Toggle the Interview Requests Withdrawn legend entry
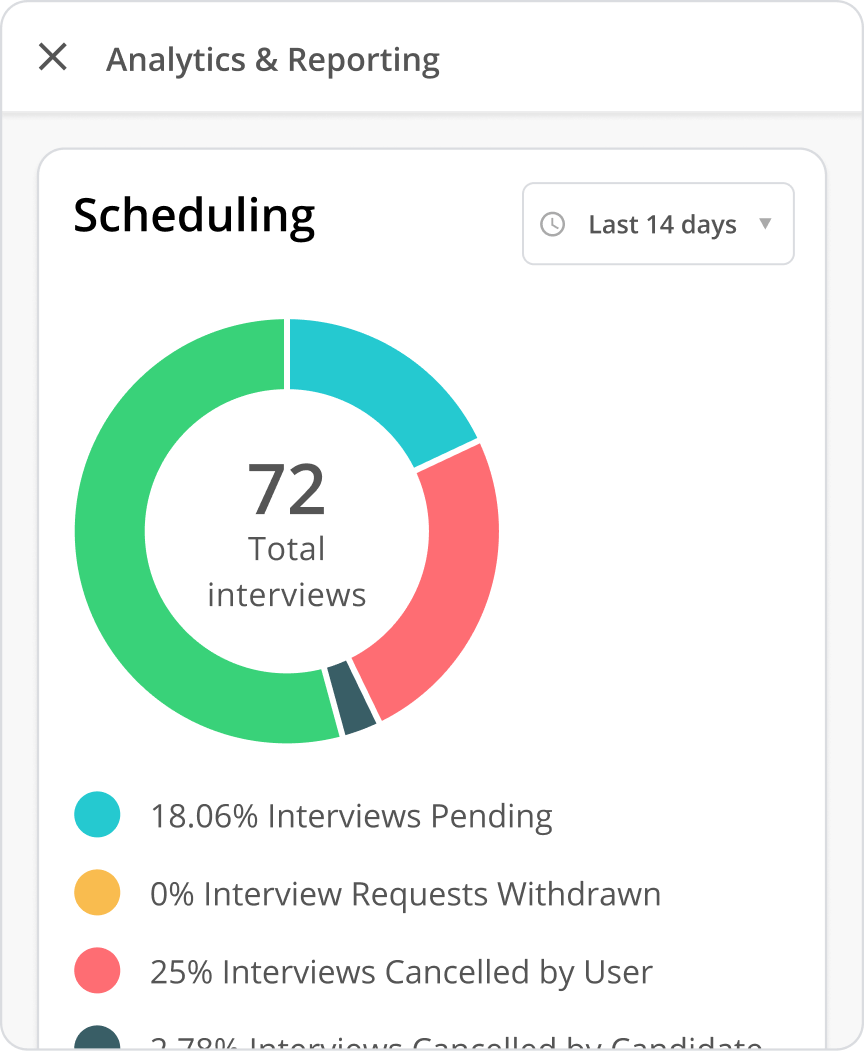The image size is (864, 1051). click(x=404, y=894)
